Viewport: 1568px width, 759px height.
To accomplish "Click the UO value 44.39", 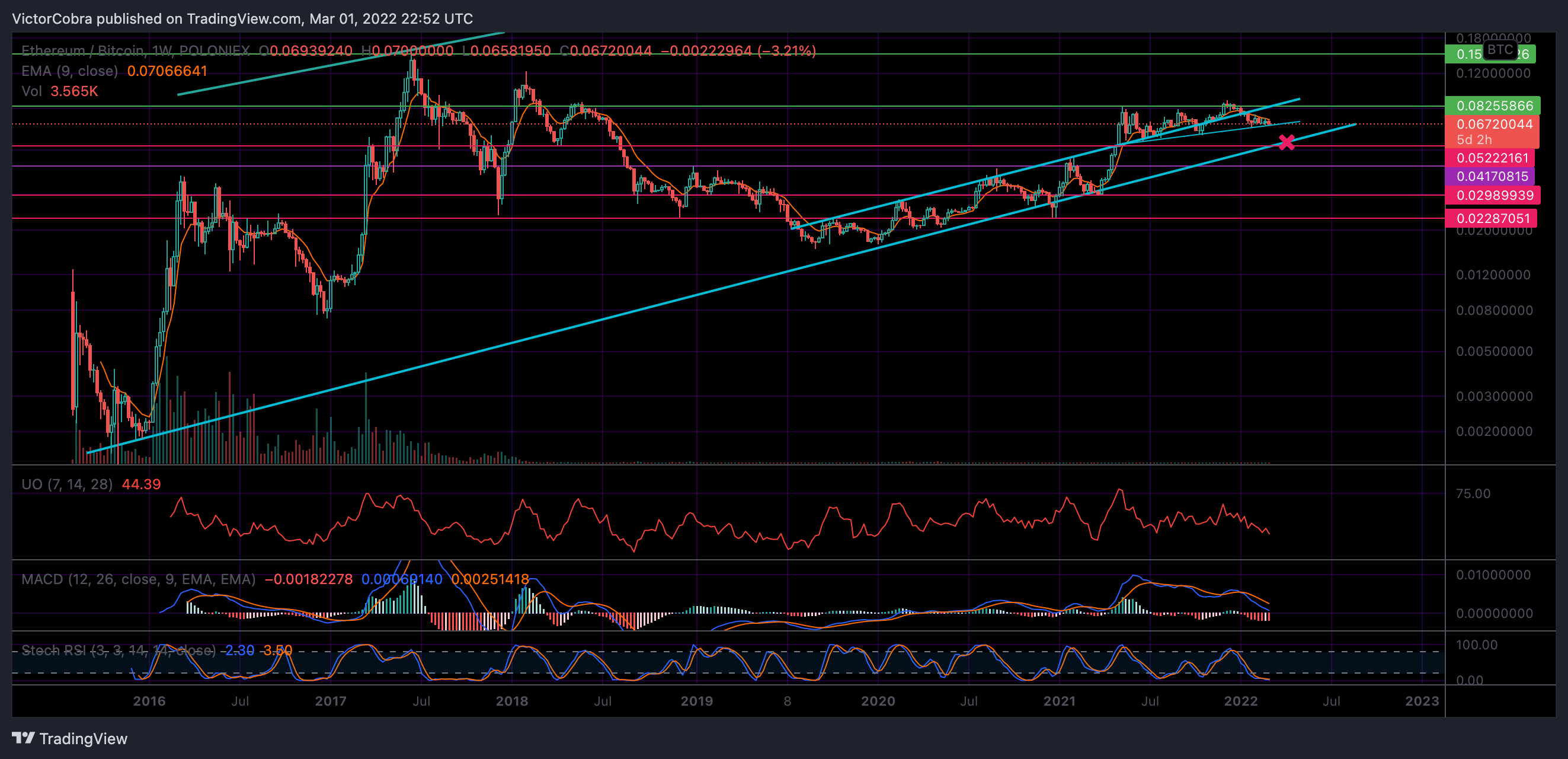I will pos(141,484).
